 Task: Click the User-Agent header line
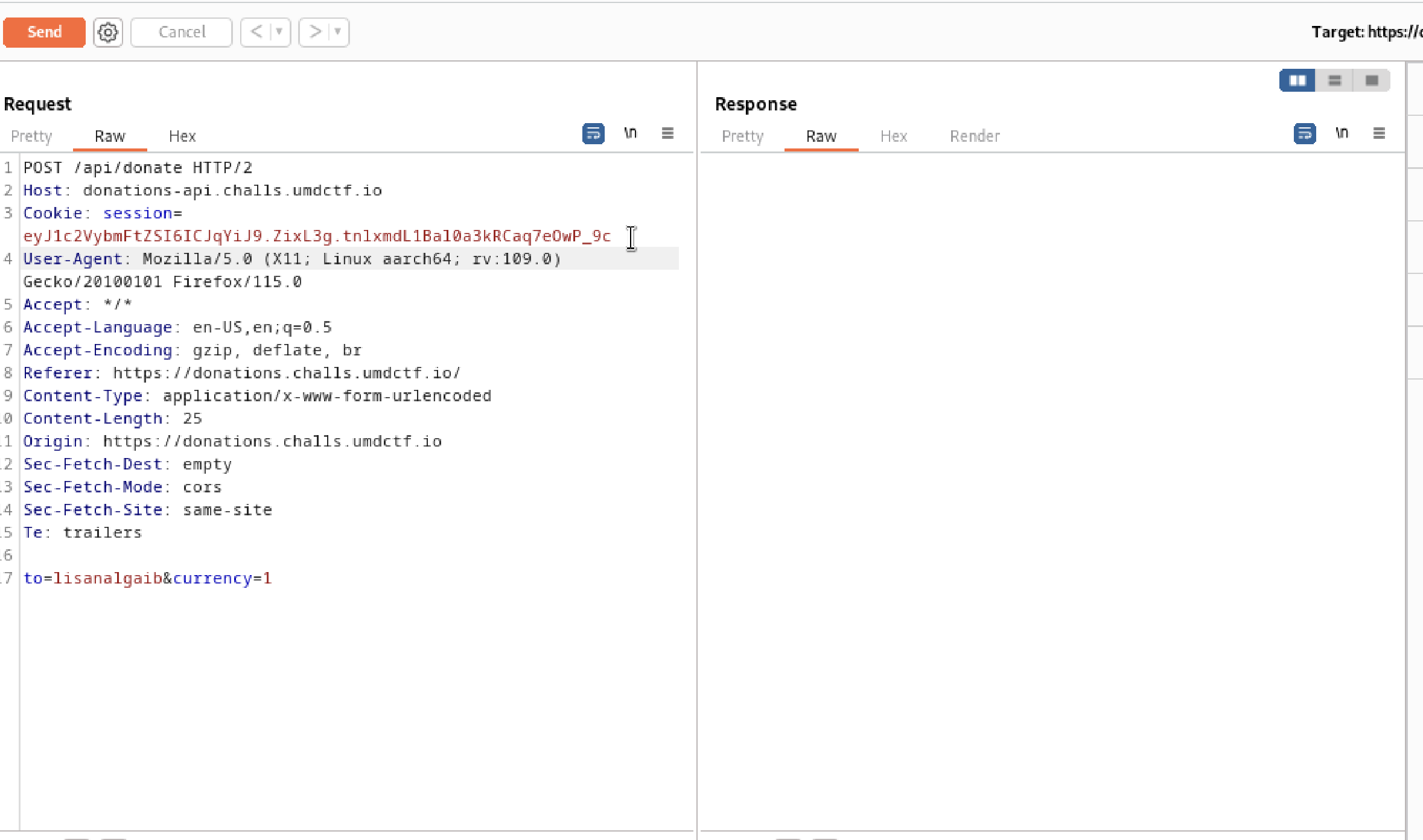(x=292, y=259)
